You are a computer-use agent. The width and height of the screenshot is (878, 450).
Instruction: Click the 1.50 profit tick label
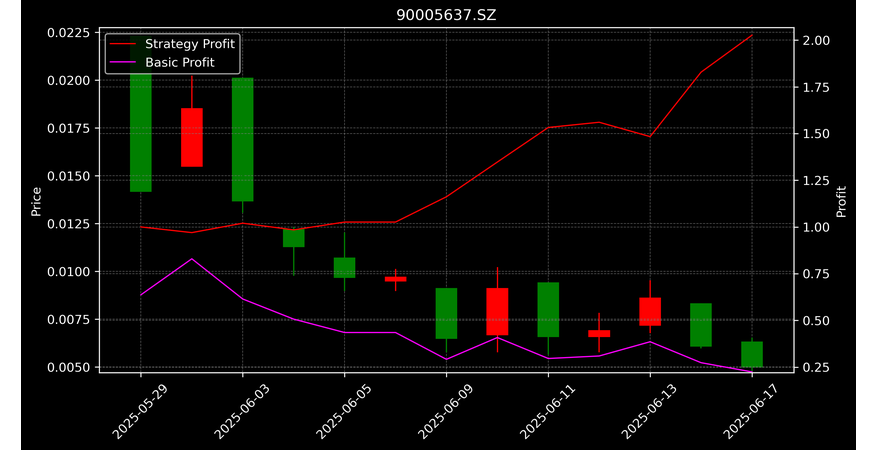pyautogui.click(x=815, y=134)
